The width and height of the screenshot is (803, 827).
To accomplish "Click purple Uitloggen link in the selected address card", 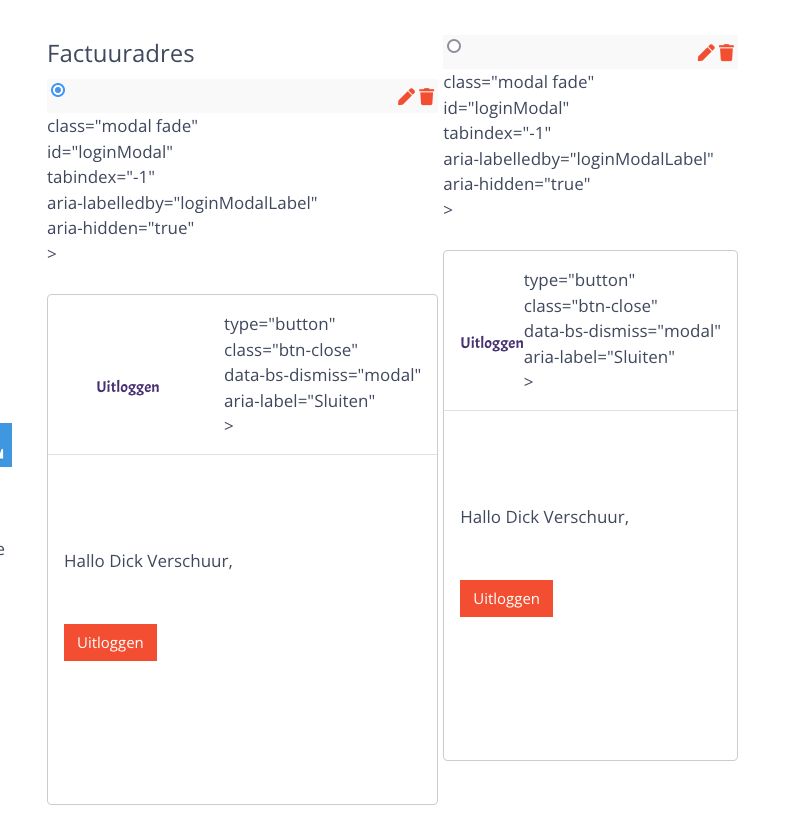I will (128, 387).
